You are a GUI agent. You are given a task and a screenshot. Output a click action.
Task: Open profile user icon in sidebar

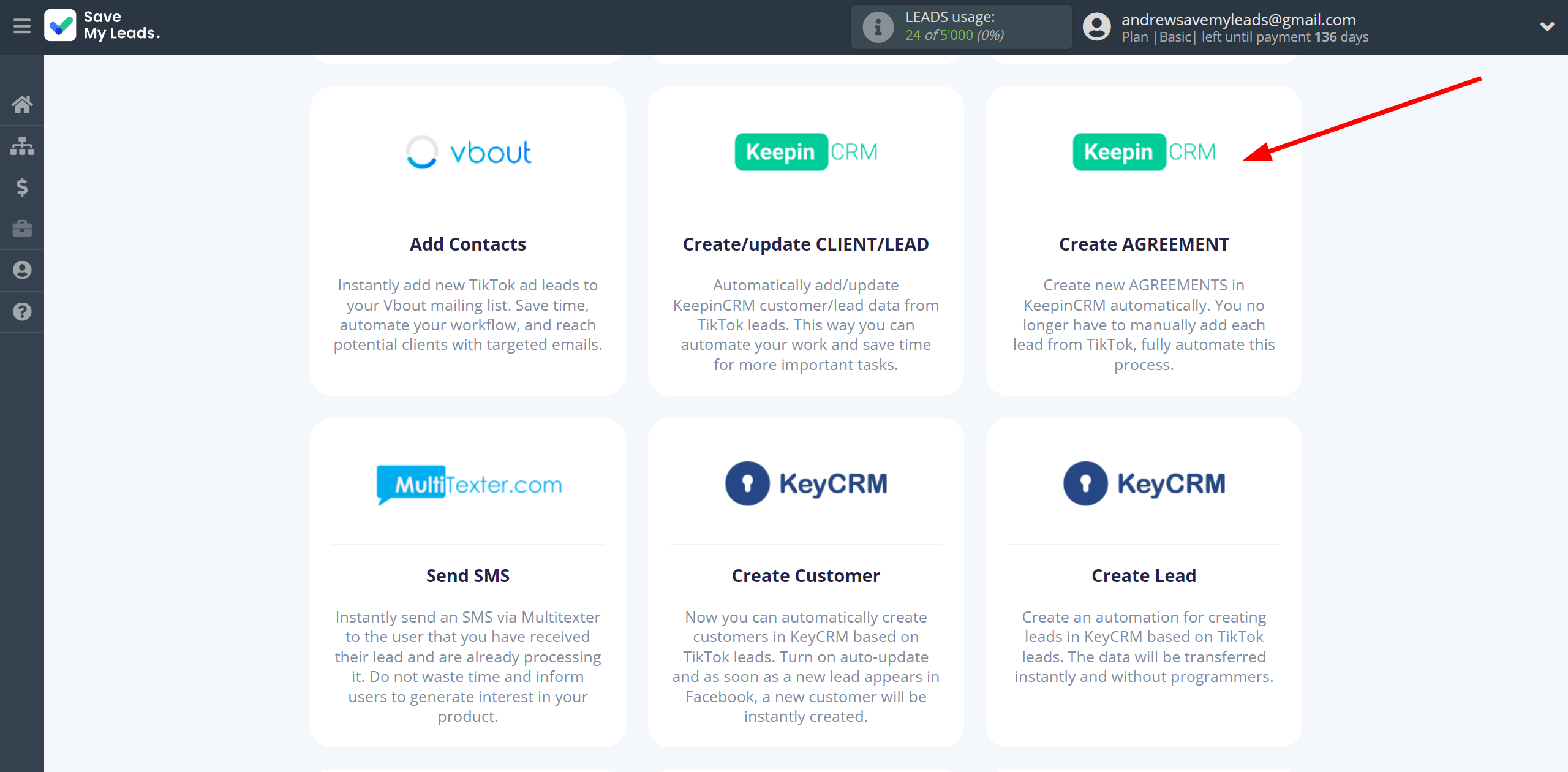click(x=22, y=270)
